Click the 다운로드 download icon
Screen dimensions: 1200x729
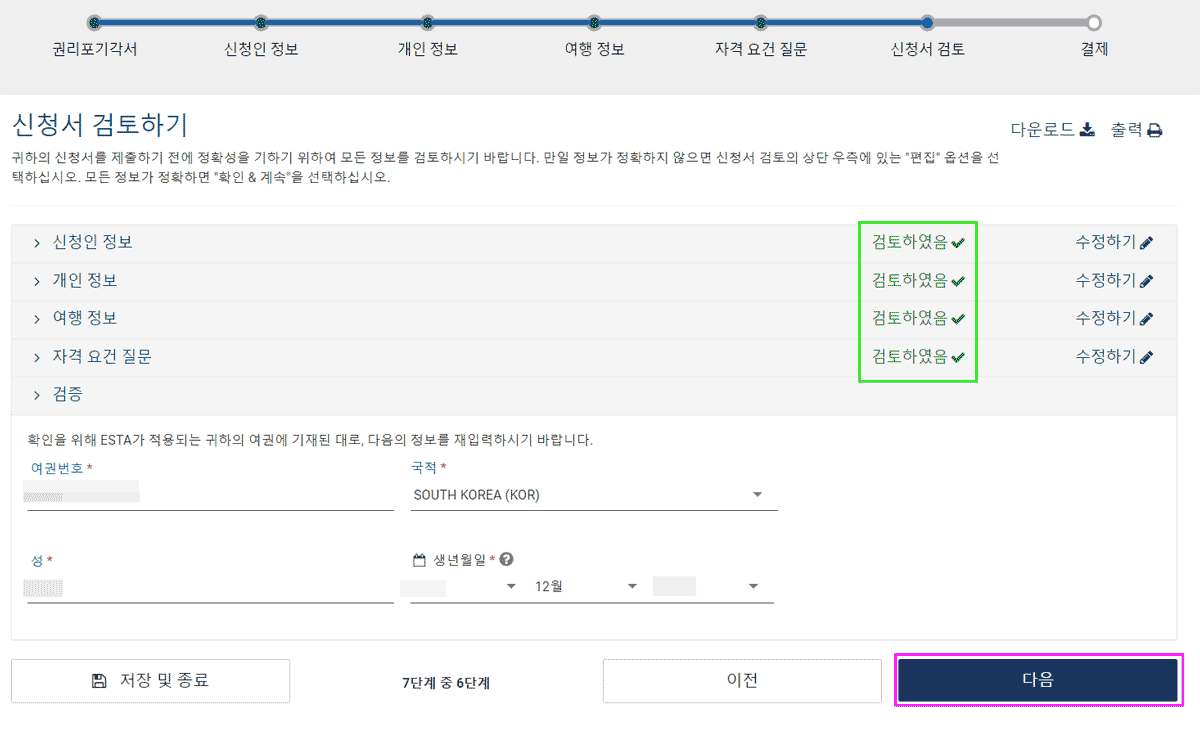pyautogui.click(x=1088, y=130)
